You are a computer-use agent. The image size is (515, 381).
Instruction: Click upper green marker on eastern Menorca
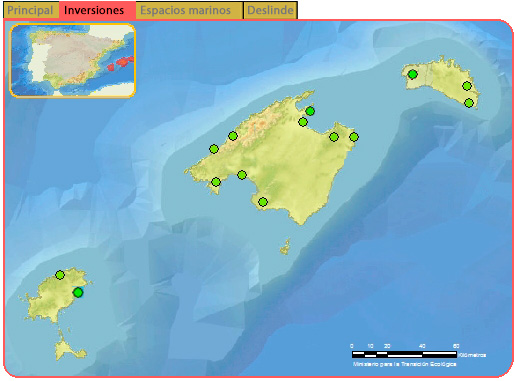pos(467,86)
